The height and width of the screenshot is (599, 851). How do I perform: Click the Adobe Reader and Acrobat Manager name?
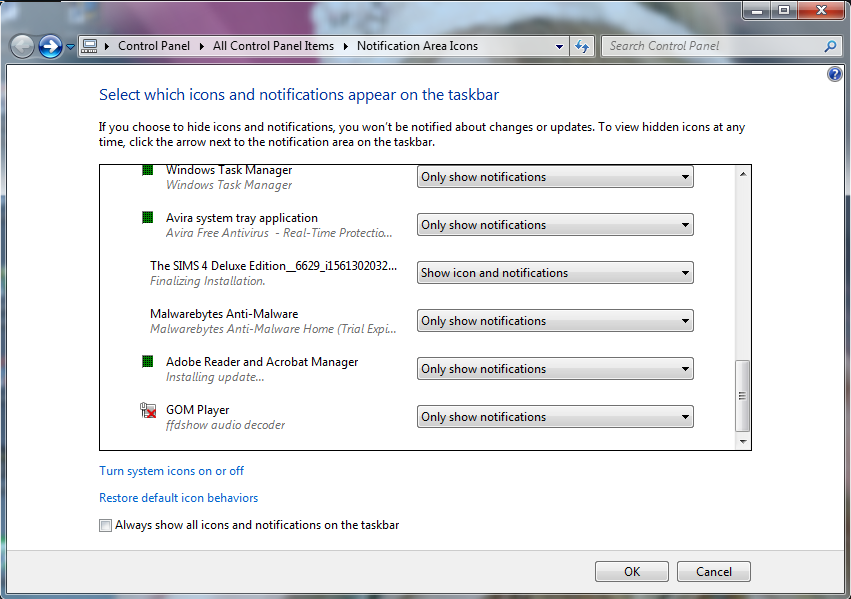(262, 362)
